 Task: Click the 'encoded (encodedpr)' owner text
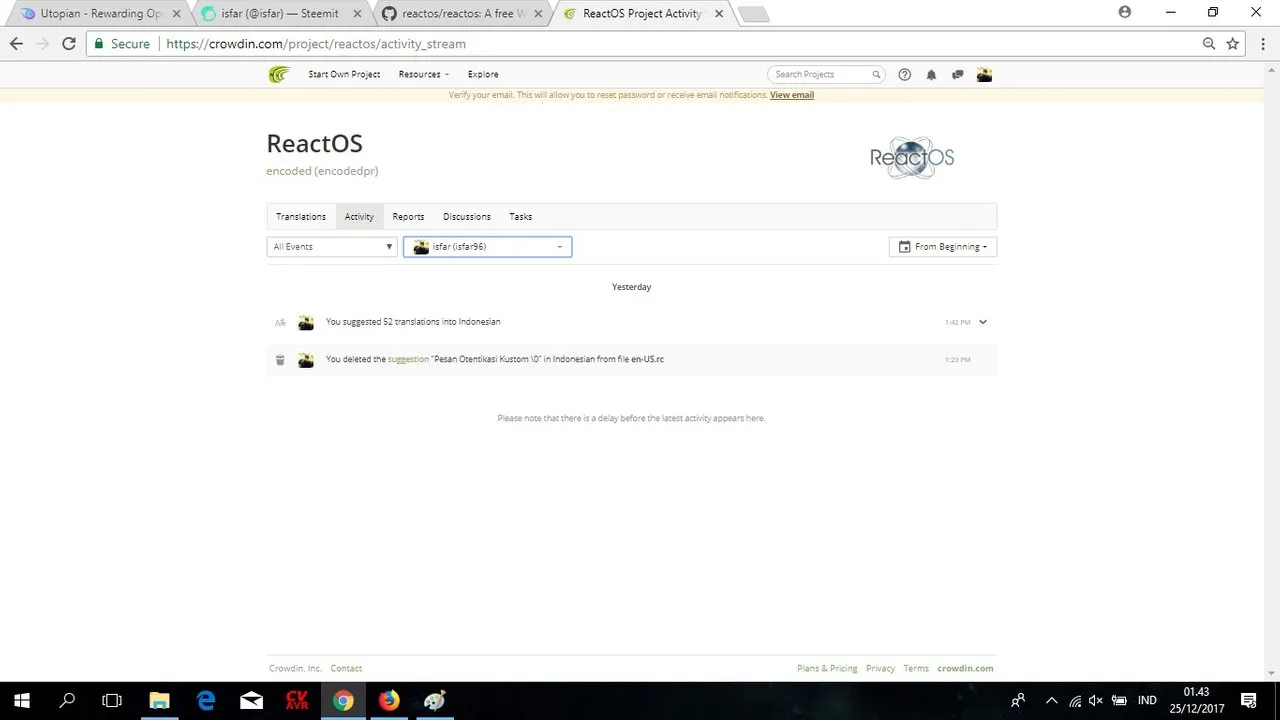[x=322, y=171]
